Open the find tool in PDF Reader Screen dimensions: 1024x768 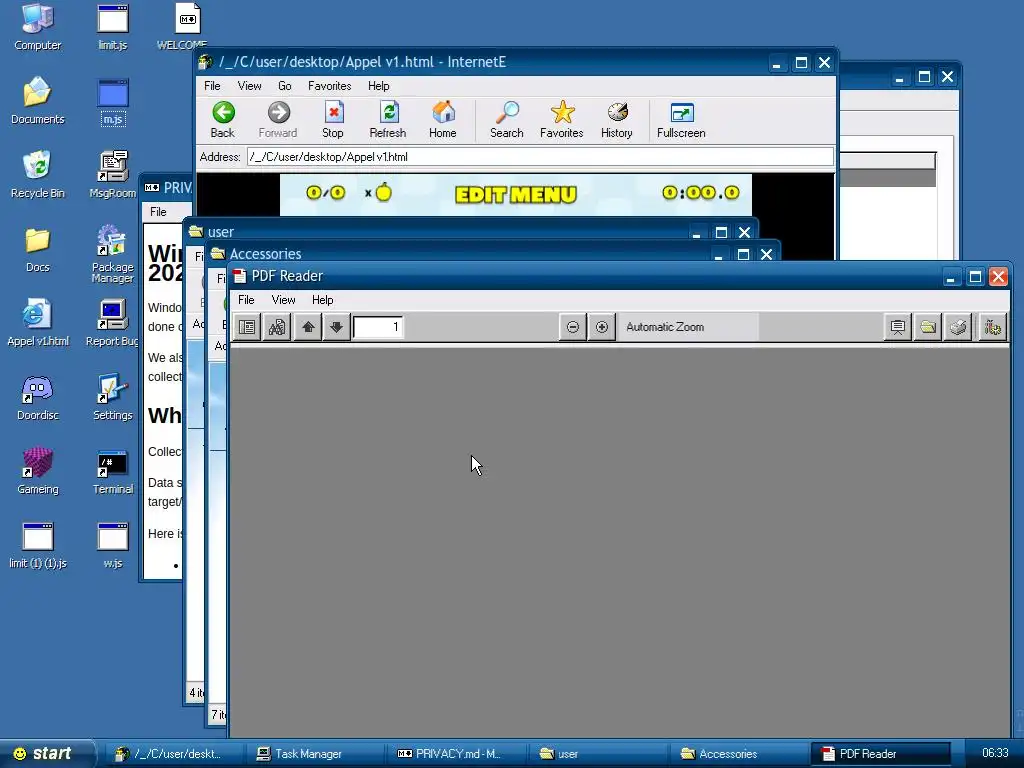pos(276,327)
